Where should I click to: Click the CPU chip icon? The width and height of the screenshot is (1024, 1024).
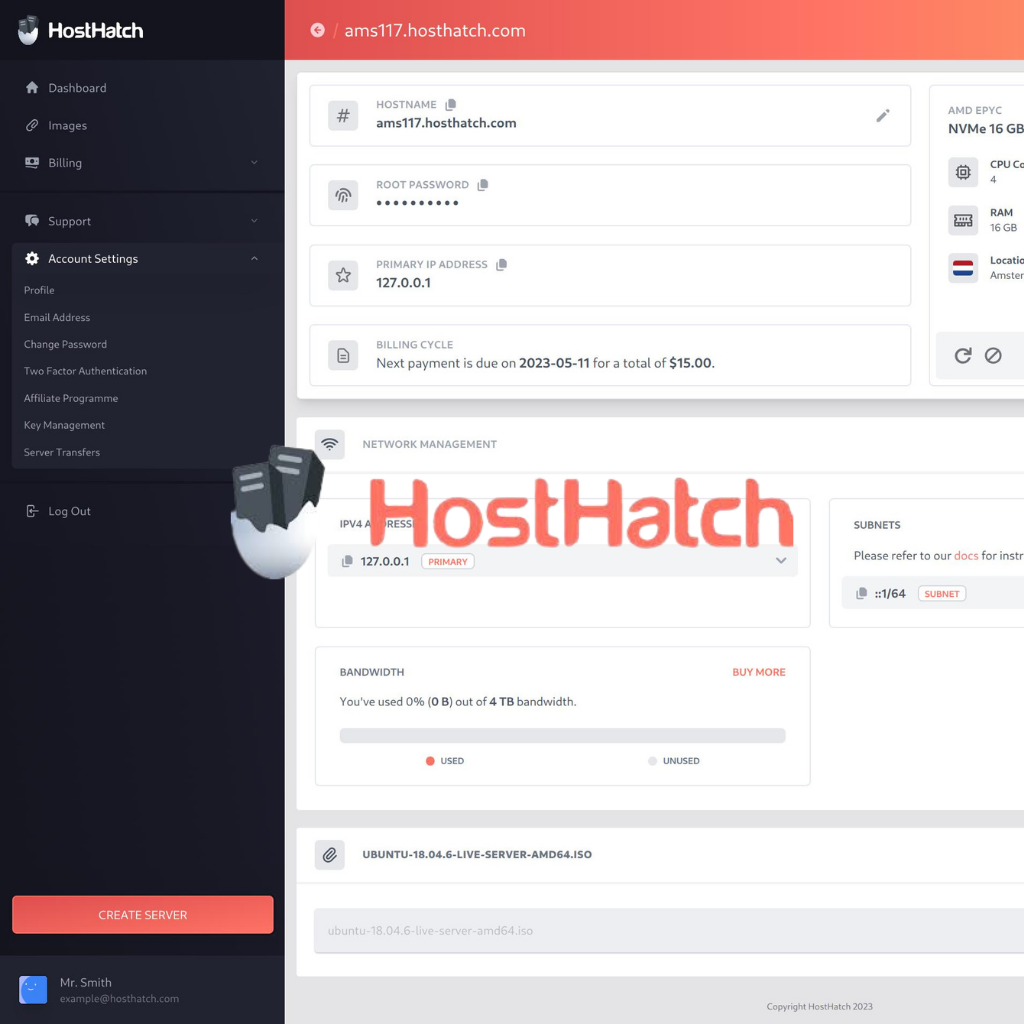click(x=963, y=172)
